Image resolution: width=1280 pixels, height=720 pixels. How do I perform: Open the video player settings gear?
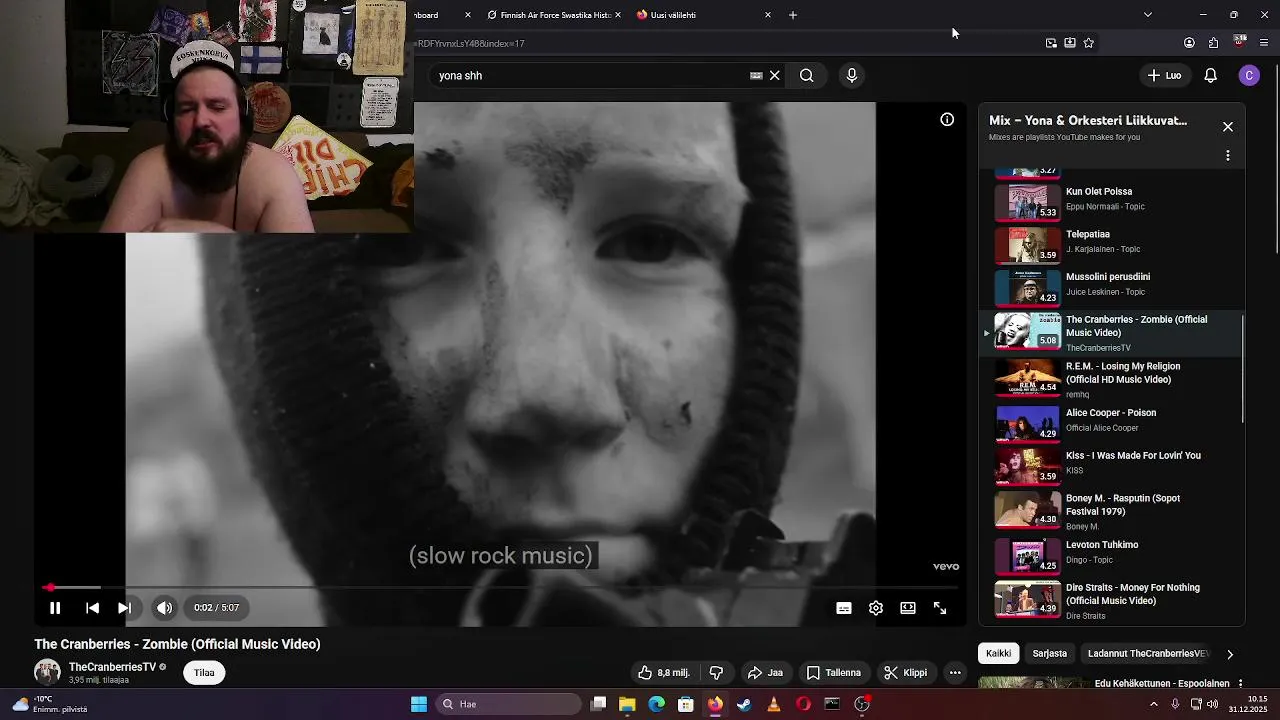[876, 608]
